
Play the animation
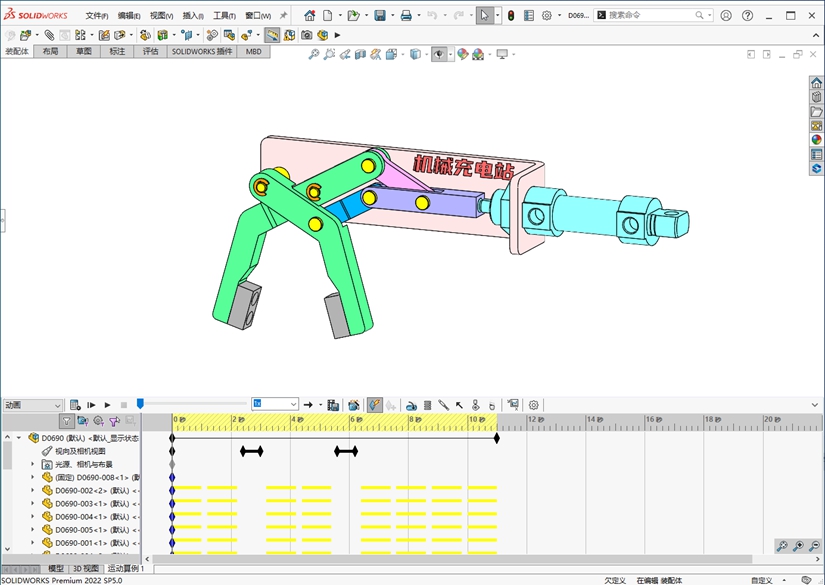pos(107,405)
